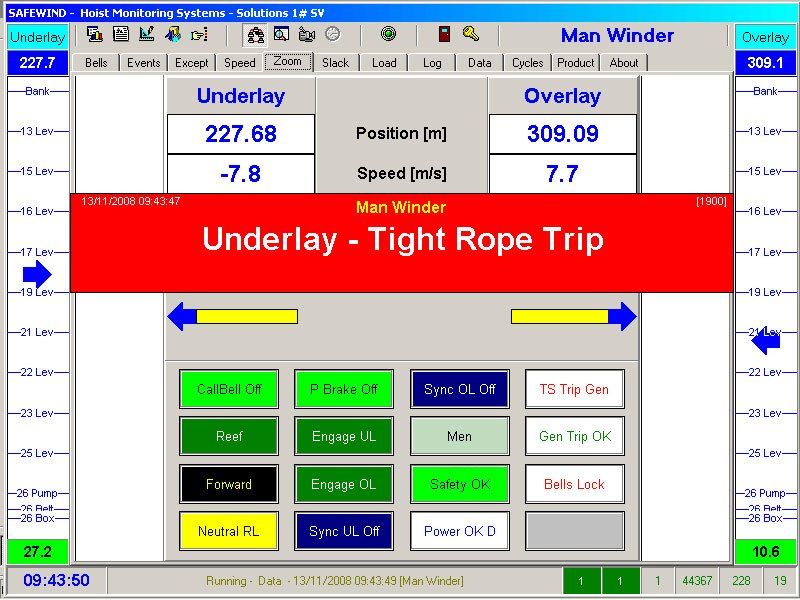Click the red door exit icon
The image size is (800, 600).
[x=444, y=34]
